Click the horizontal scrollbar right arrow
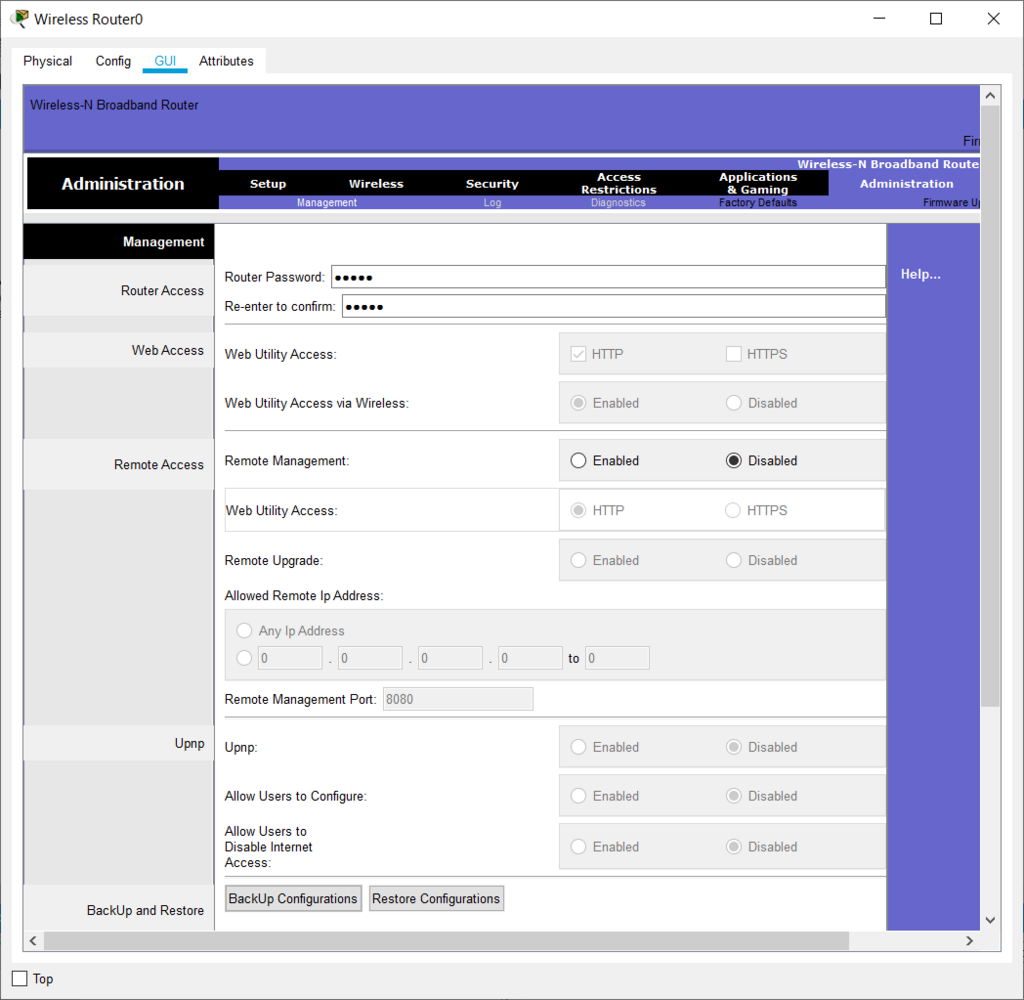1024x1000 pixels. pos(969,941)
